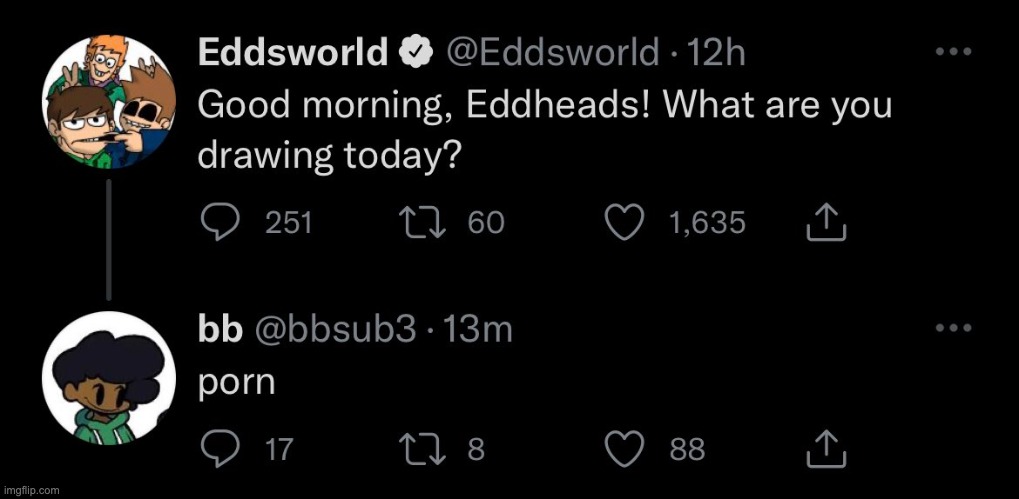Screen dimensions: 1019x499
Task: Open the 13m timestamp link
Action: (x=477, y=329)
